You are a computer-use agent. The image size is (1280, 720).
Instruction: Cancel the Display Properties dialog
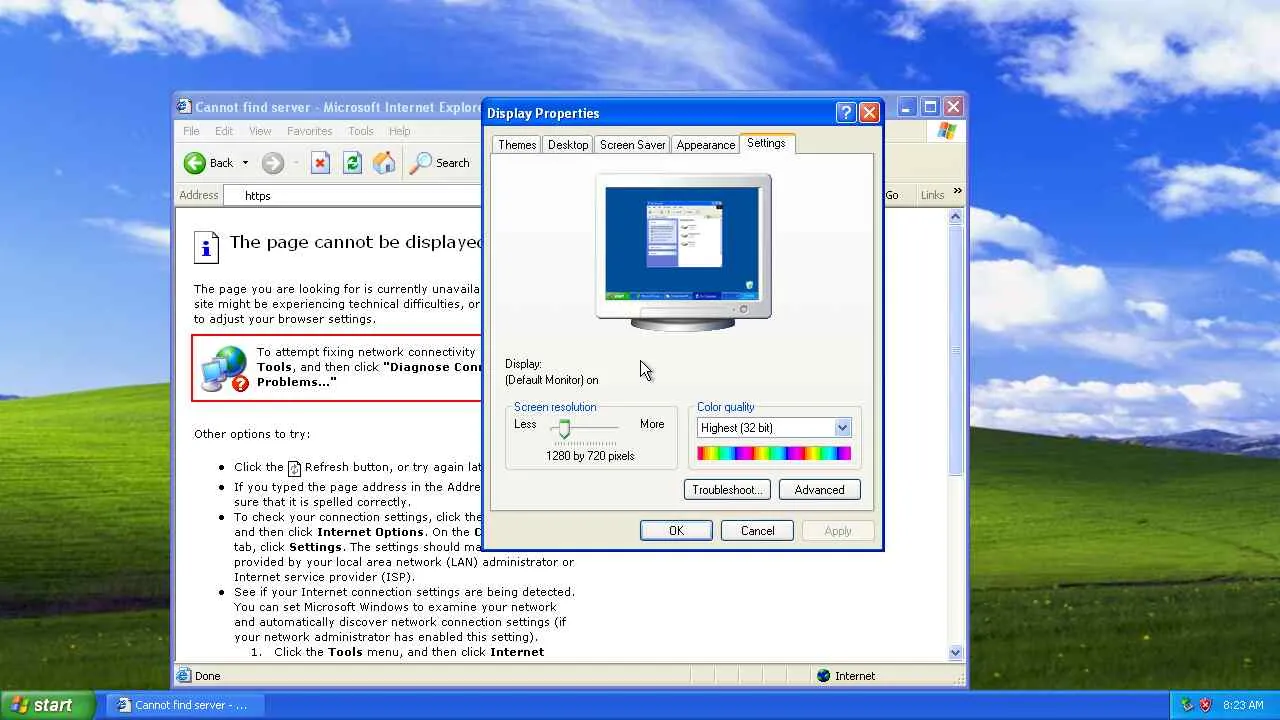coord(758,531)
